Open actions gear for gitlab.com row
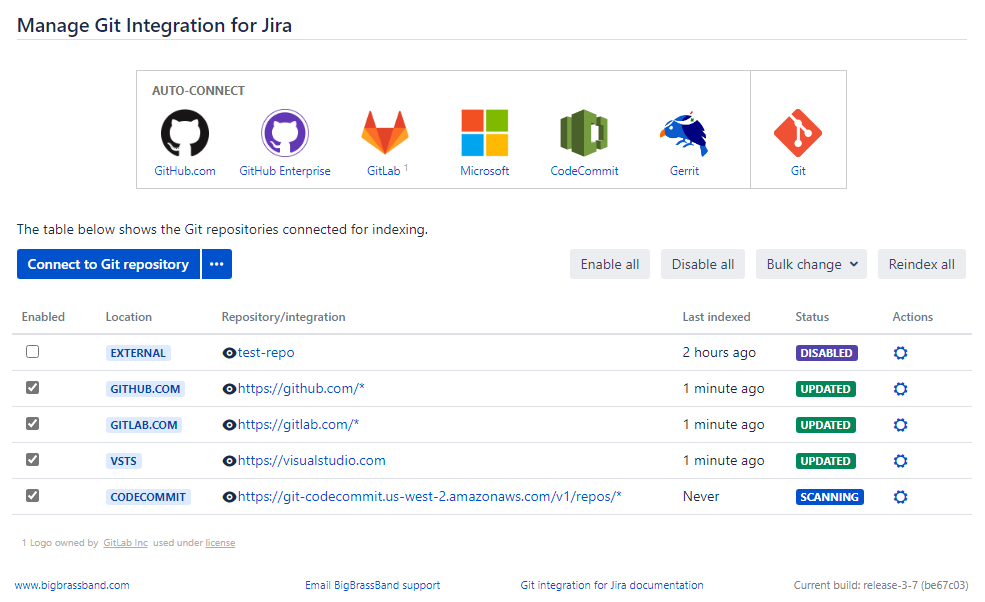The width and height of the screenshot is (985, 602). pos(900,425)
